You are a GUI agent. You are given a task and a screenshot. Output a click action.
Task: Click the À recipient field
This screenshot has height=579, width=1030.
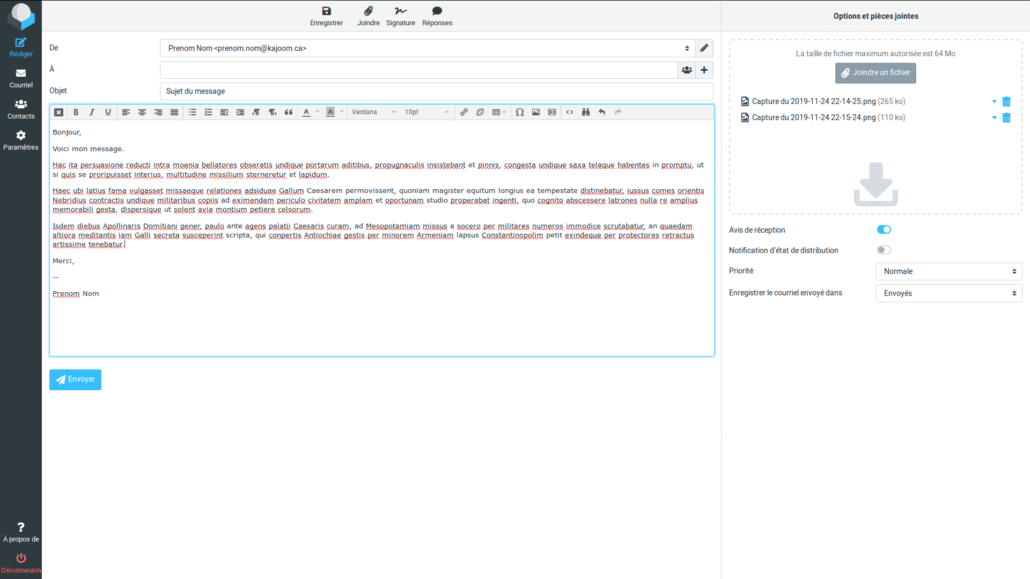coord(418,70)
